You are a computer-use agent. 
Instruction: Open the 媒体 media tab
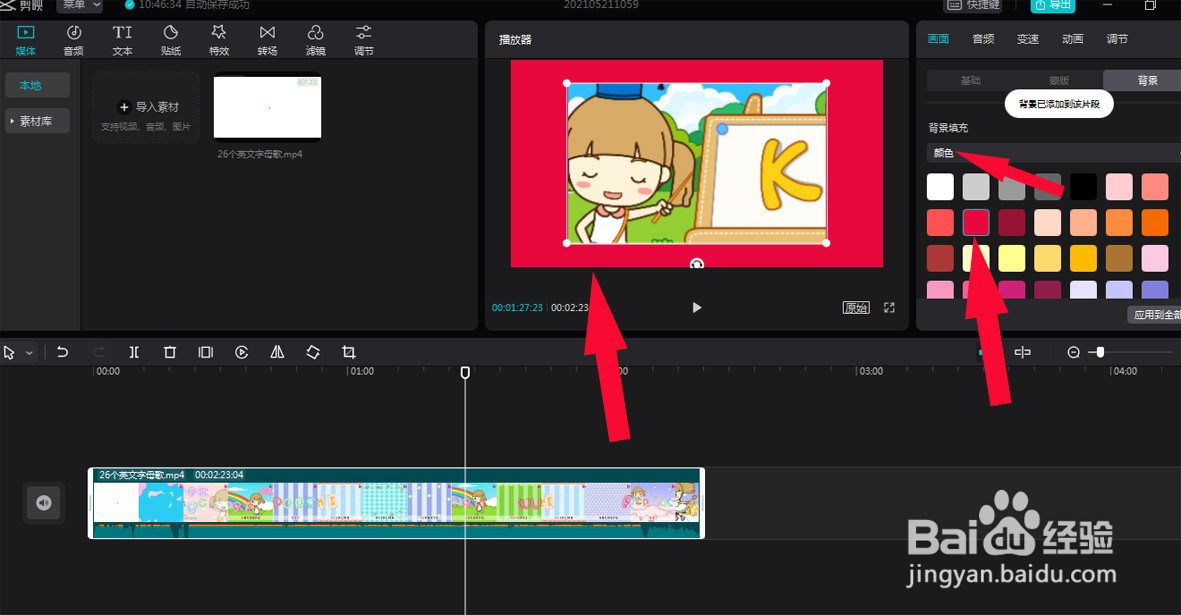coord(26,41)
